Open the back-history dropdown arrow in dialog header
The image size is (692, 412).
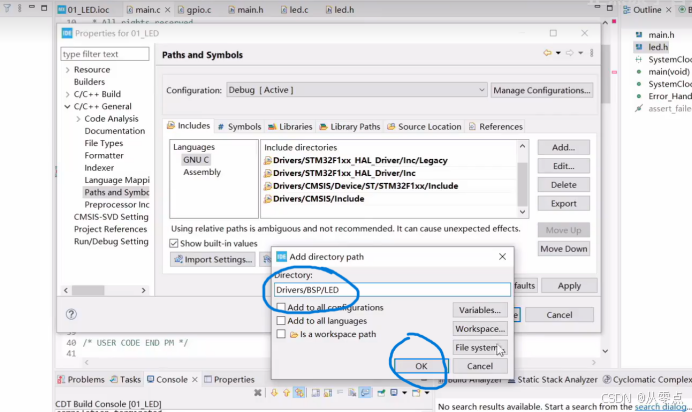[x=558, y=53]
